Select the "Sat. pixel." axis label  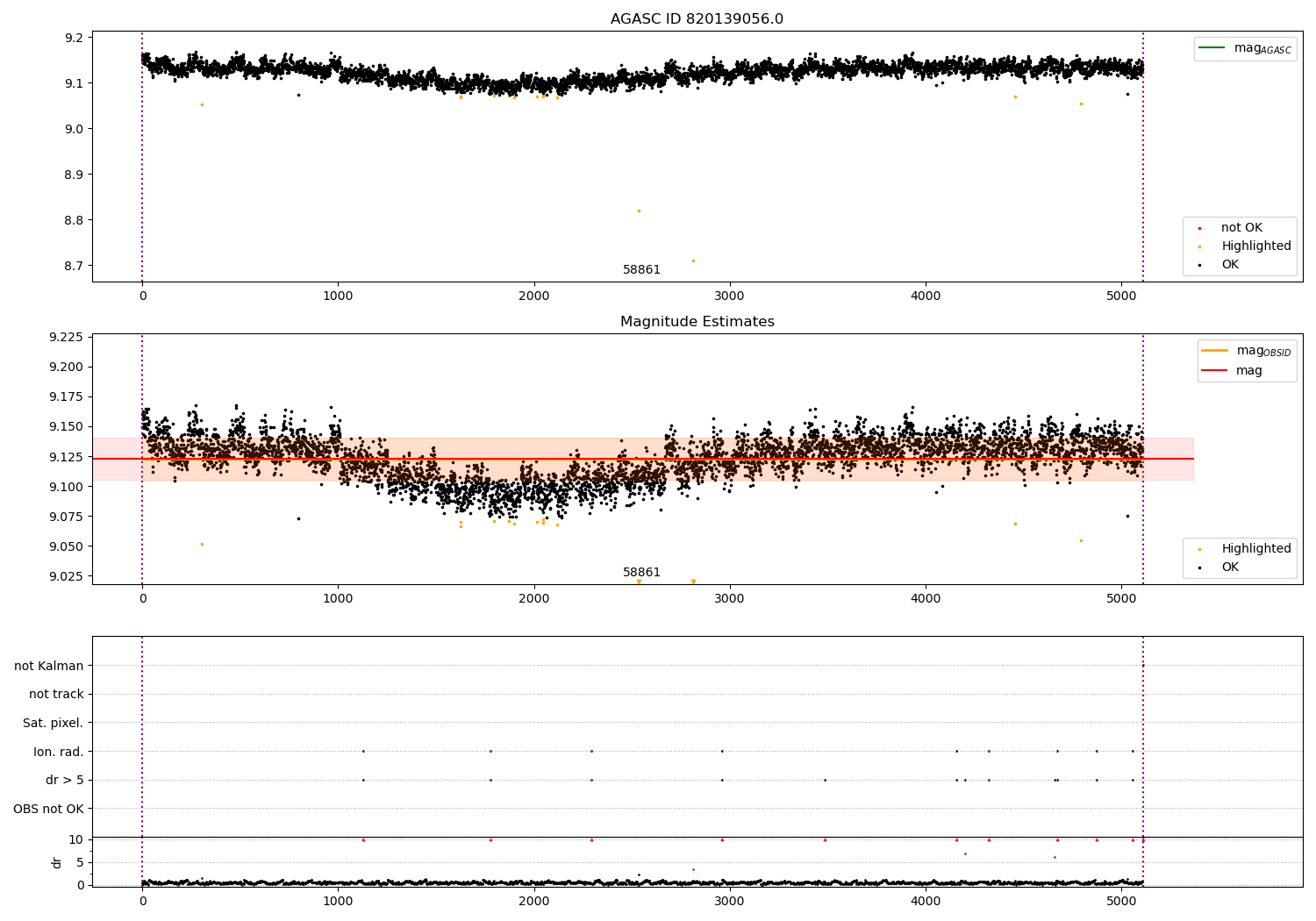point(54,723)
